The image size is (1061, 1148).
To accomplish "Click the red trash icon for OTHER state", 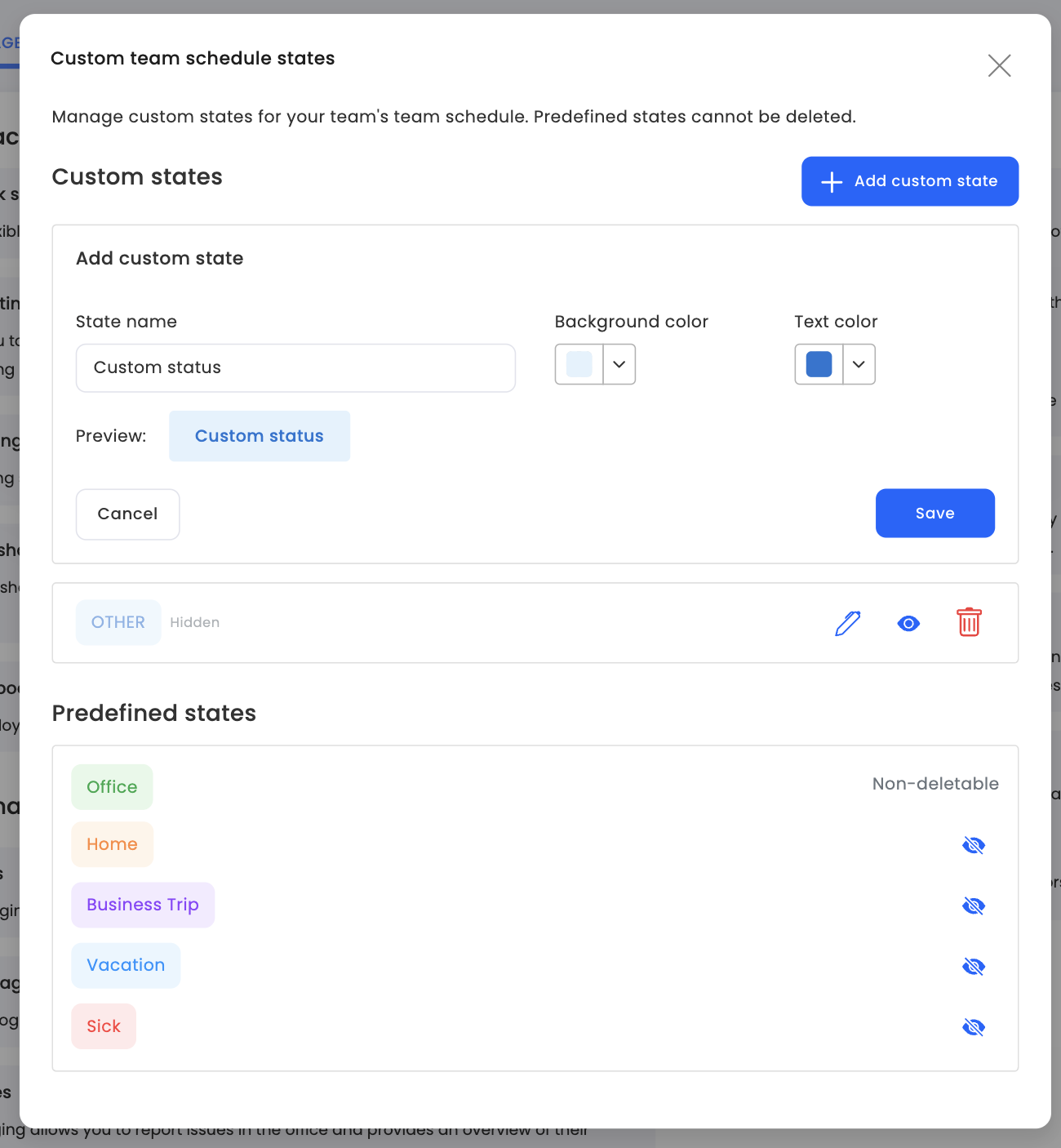I will pos(969,622).
